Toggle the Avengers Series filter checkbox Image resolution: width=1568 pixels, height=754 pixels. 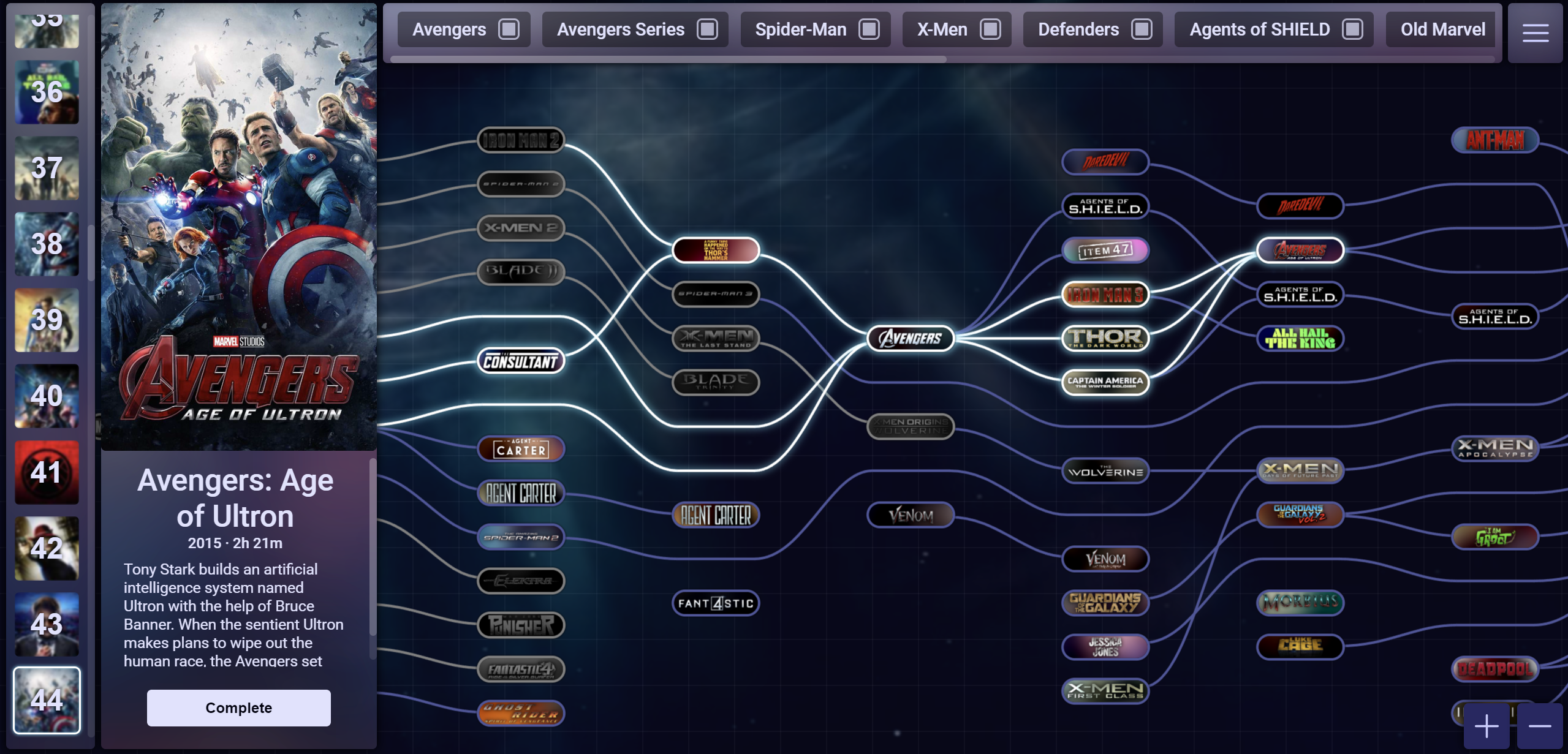[707, 29]
